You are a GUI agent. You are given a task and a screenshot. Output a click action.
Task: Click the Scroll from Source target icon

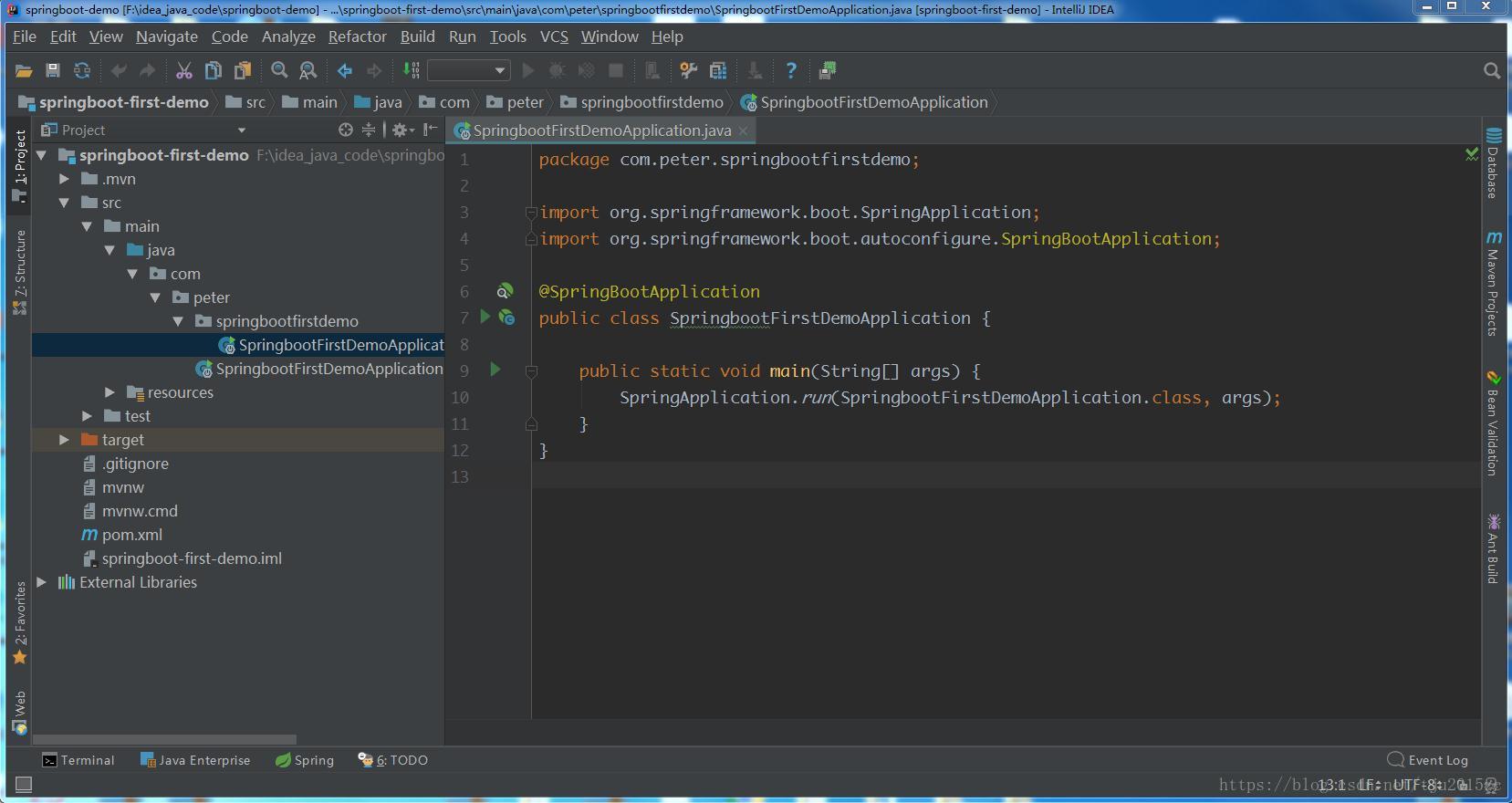point(345,130)
